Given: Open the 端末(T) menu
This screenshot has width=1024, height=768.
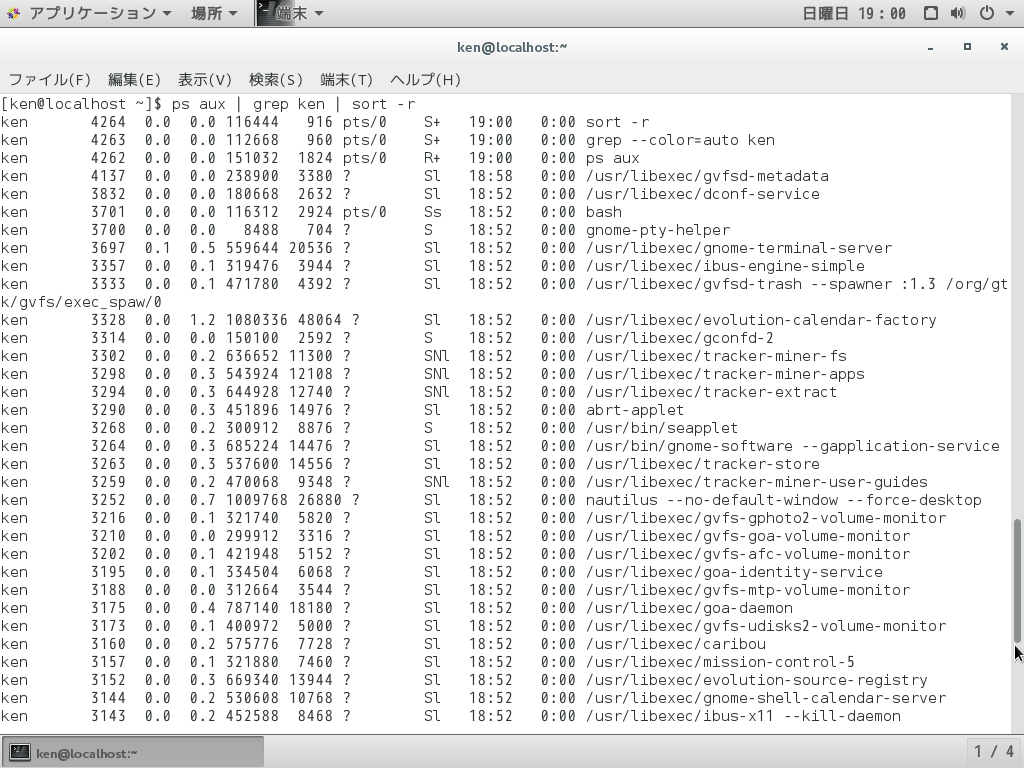Looking at the screenshot, I should click(346, 80).
